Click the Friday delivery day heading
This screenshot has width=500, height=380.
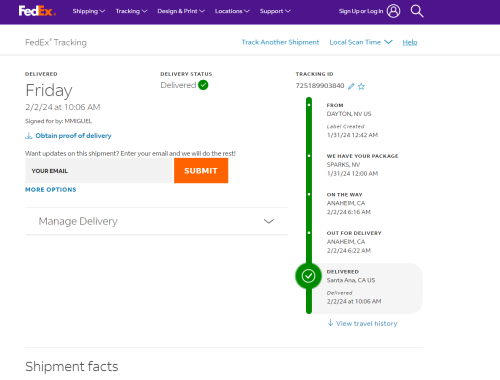pos(49,90)
